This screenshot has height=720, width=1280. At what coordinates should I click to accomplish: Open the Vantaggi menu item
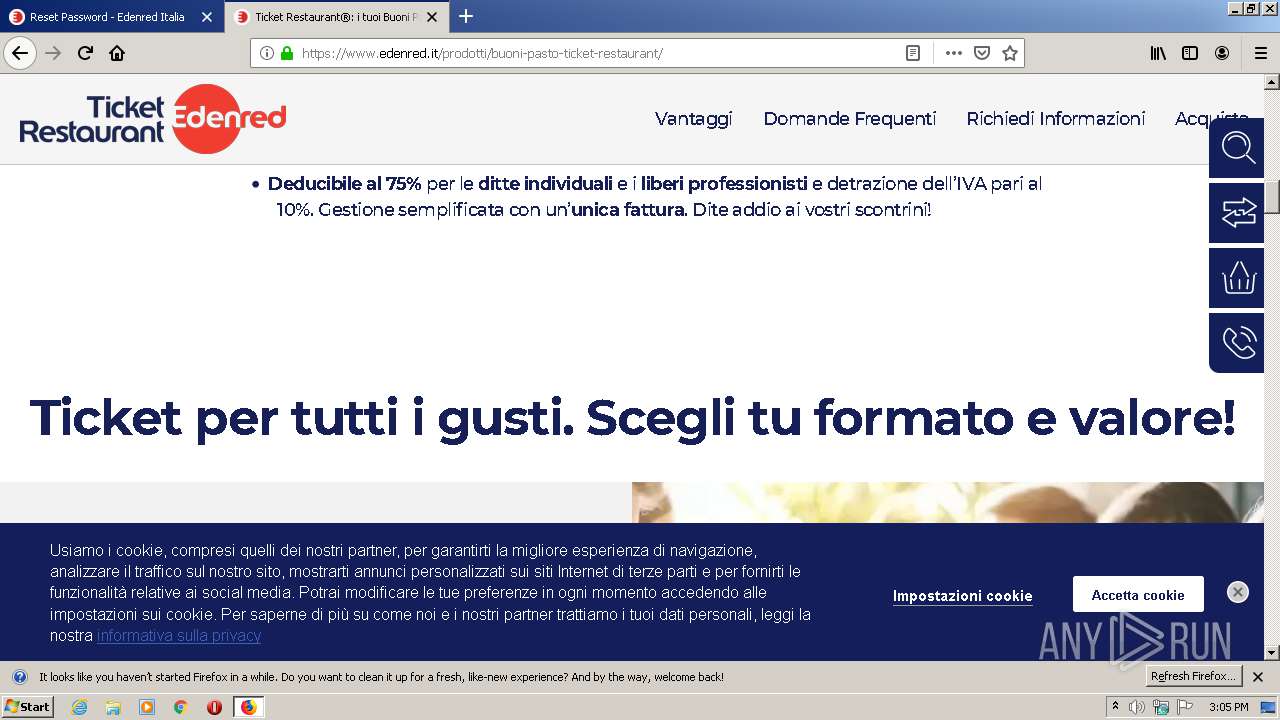694,119
